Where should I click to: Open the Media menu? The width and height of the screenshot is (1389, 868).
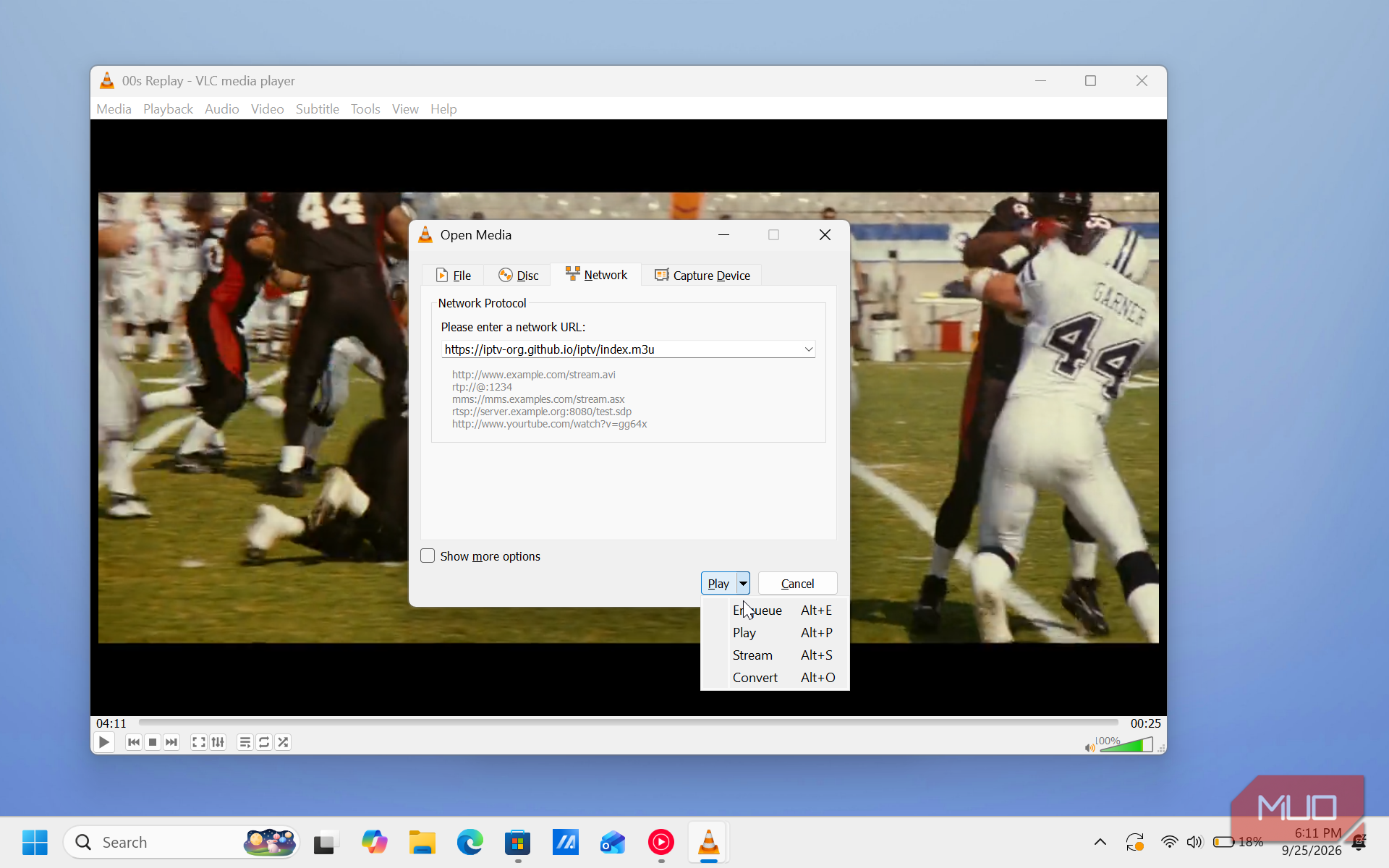(114, 109)
